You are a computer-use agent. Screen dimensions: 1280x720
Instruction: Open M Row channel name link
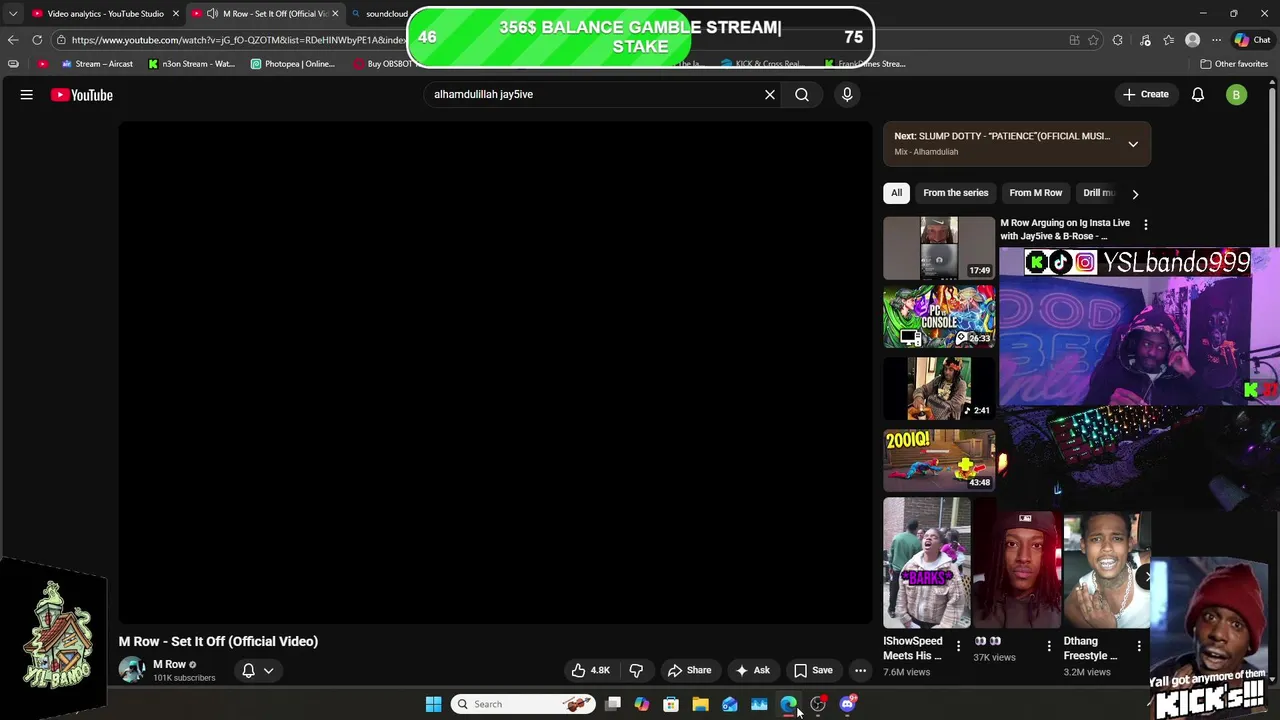coord(169,664)
